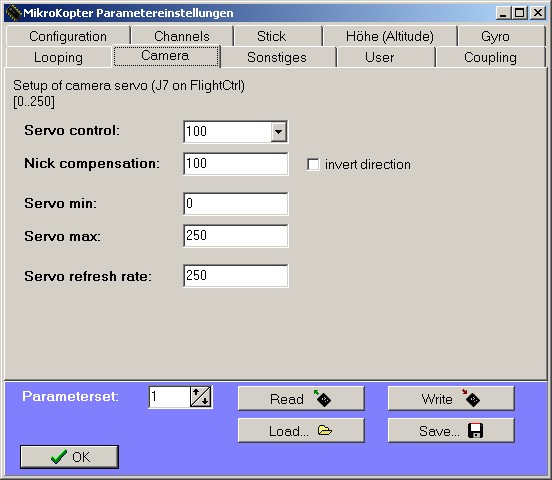Viewport: 552px width, 480px height.
Task: Enable the invert direction checkbox
Action: tap(313, 164)
